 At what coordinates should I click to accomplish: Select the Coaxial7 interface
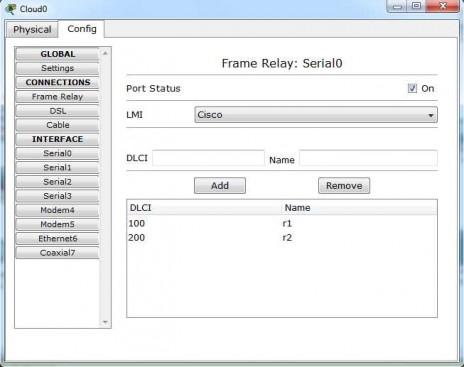(57, 253)
